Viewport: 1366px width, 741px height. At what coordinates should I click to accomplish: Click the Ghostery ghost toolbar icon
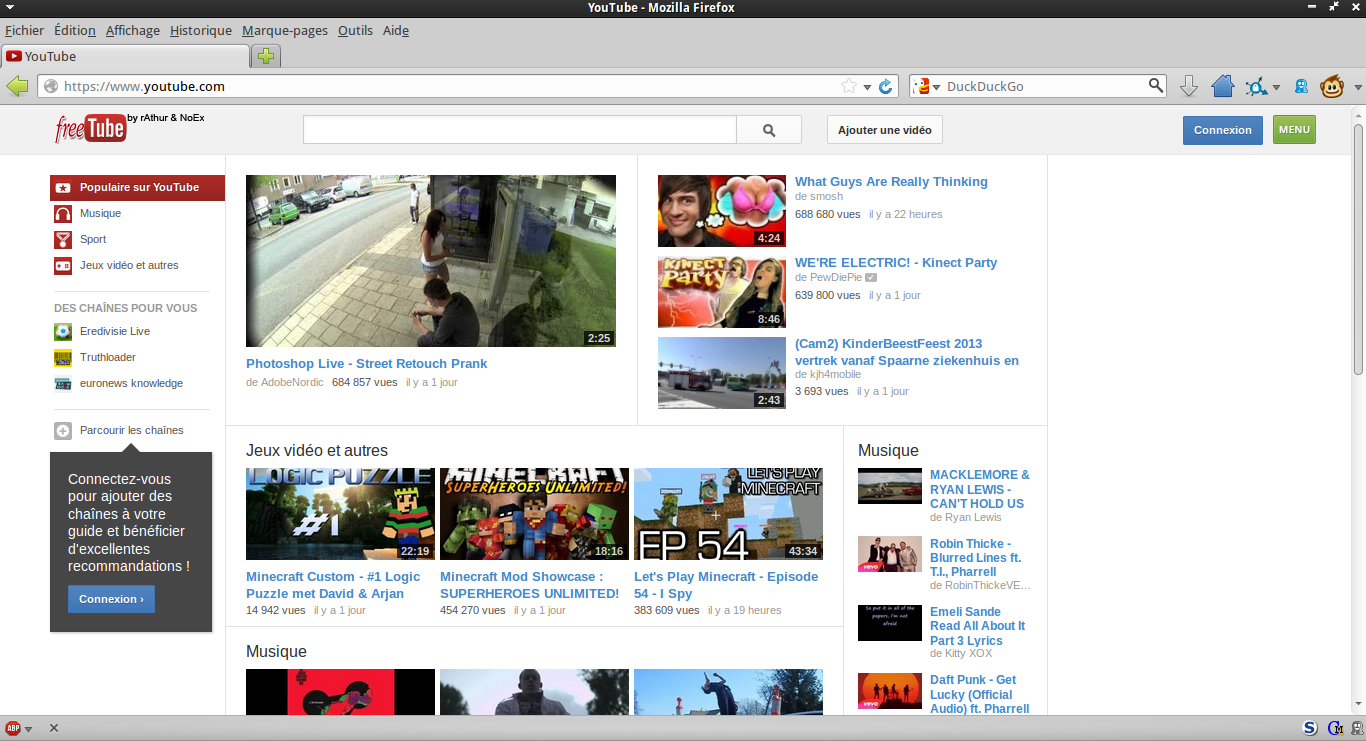click(1301, 87)
